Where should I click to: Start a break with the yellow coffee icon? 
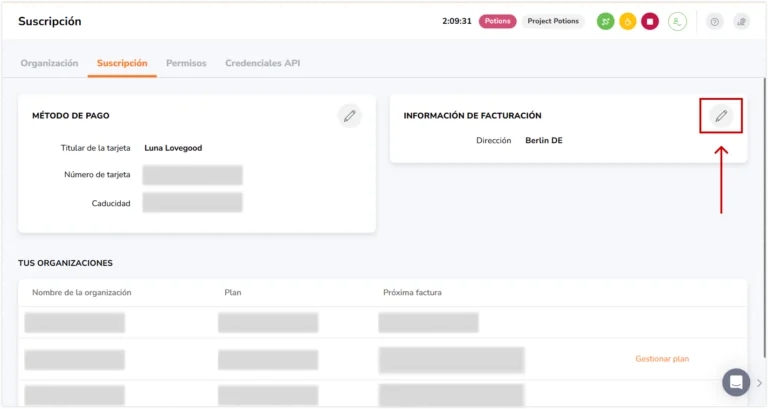pyautogui.click(x=627, y=22)
